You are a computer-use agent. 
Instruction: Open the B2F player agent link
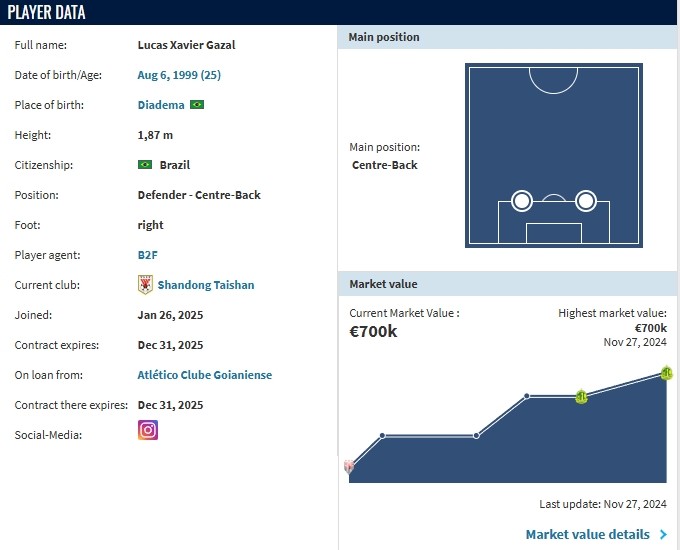[x=148, y=255]
